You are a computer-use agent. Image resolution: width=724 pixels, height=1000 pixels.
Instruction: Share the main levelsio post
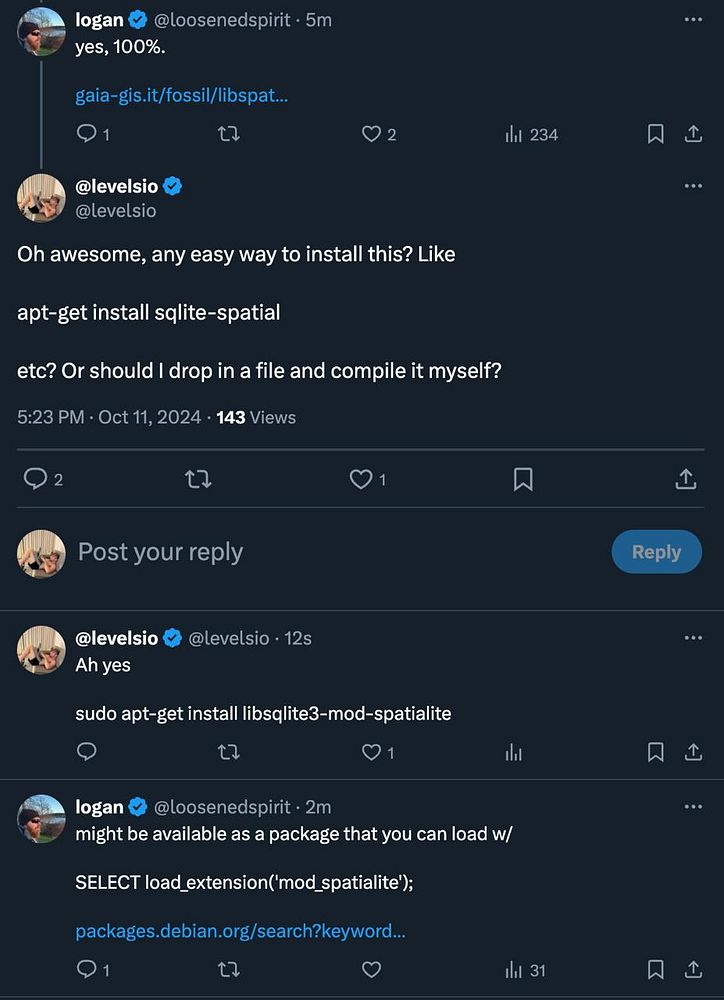(x=686, y=480)
